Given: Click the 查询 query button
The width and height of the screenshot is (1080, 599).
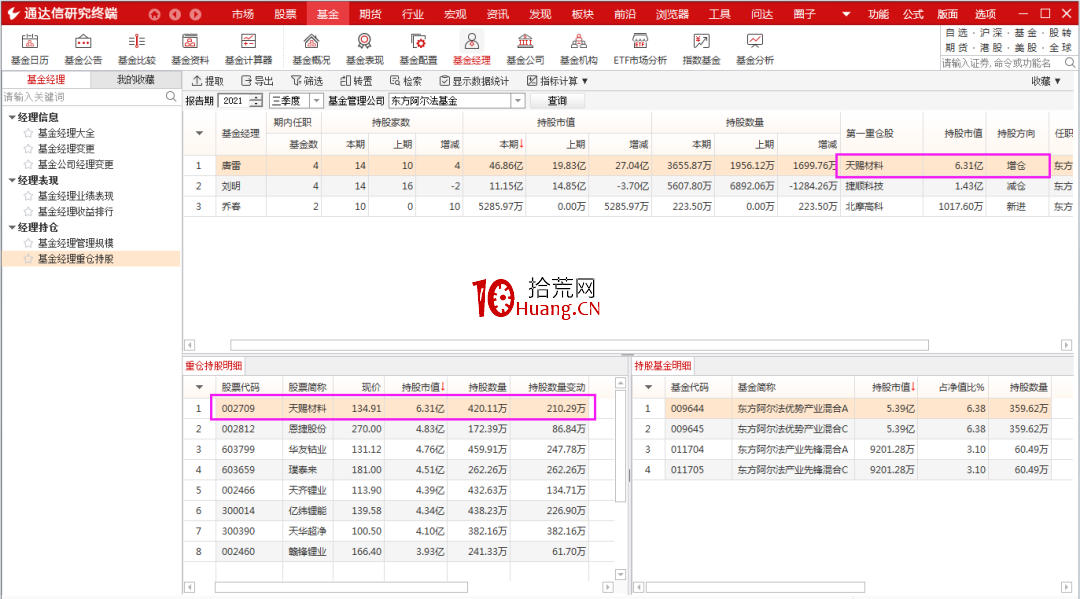Looking at the screenshot, I should 557,101.
